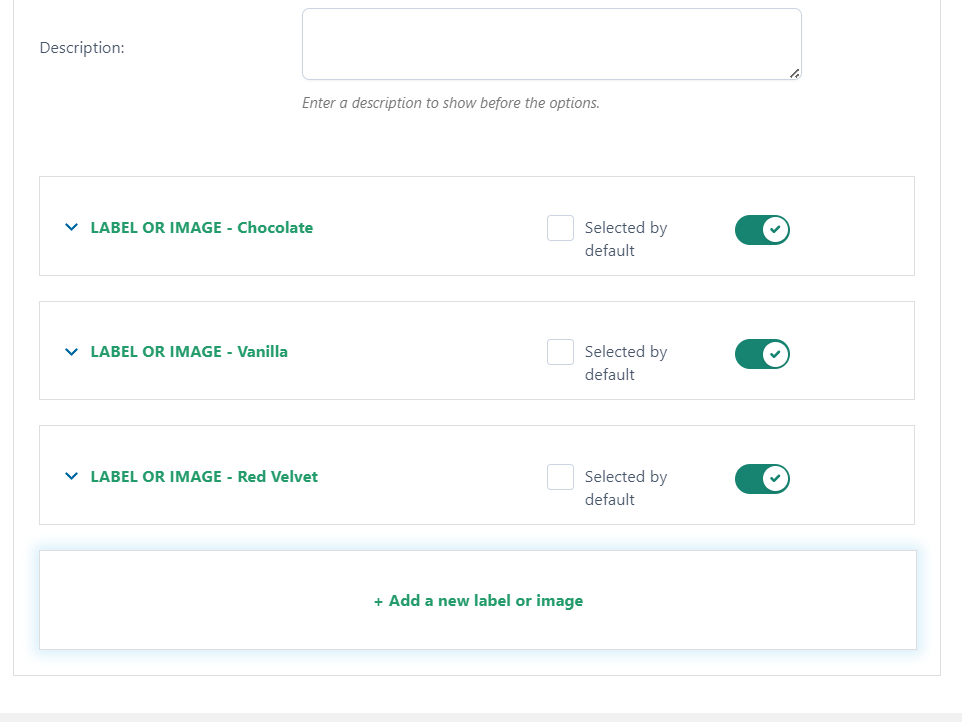Screen dimensions: 962x722
Task: Click inside the Description text area
Action: coord(552,44)
